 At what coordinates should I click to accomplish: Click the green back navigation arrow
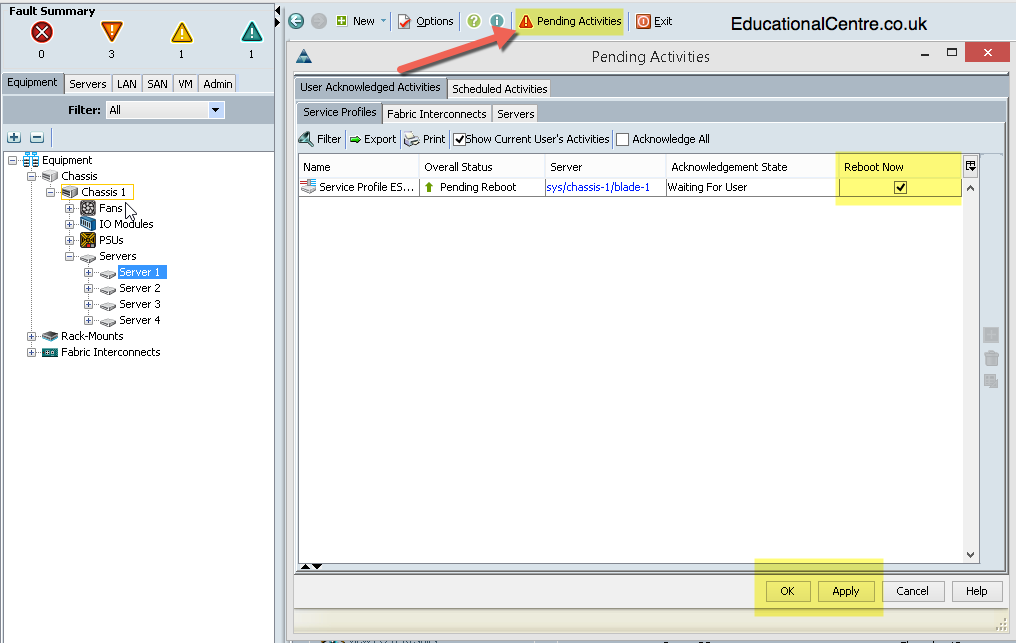(296, 21)
